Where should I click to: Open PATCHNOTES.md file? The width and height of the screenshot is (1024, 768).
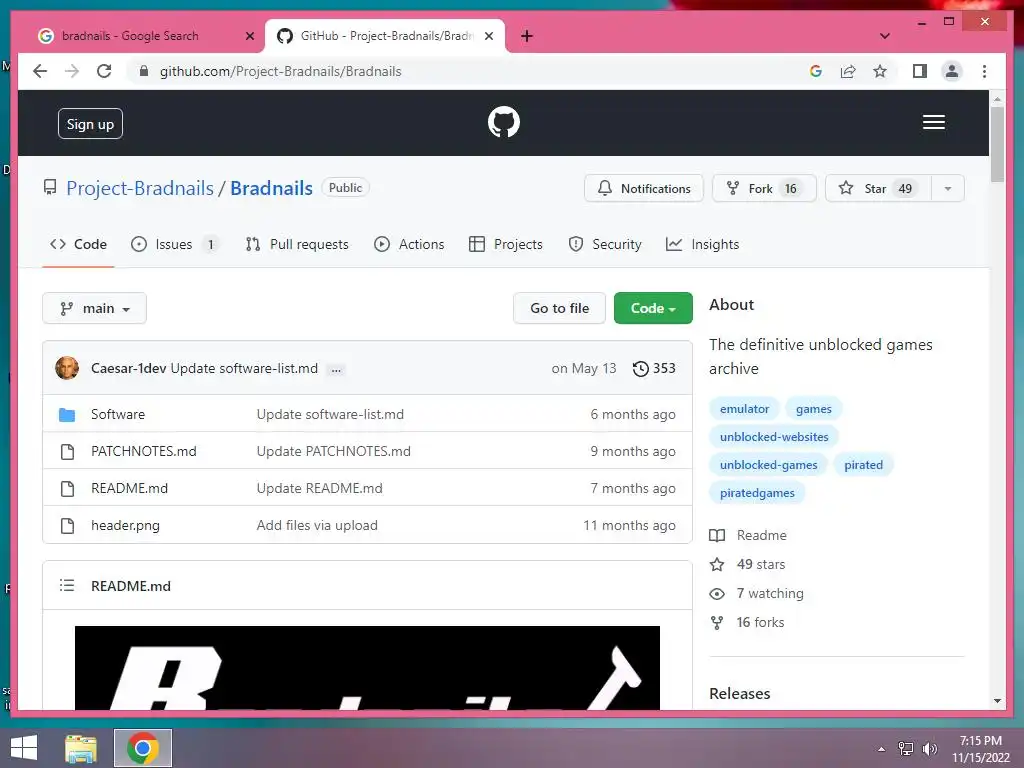pos(144,451)
